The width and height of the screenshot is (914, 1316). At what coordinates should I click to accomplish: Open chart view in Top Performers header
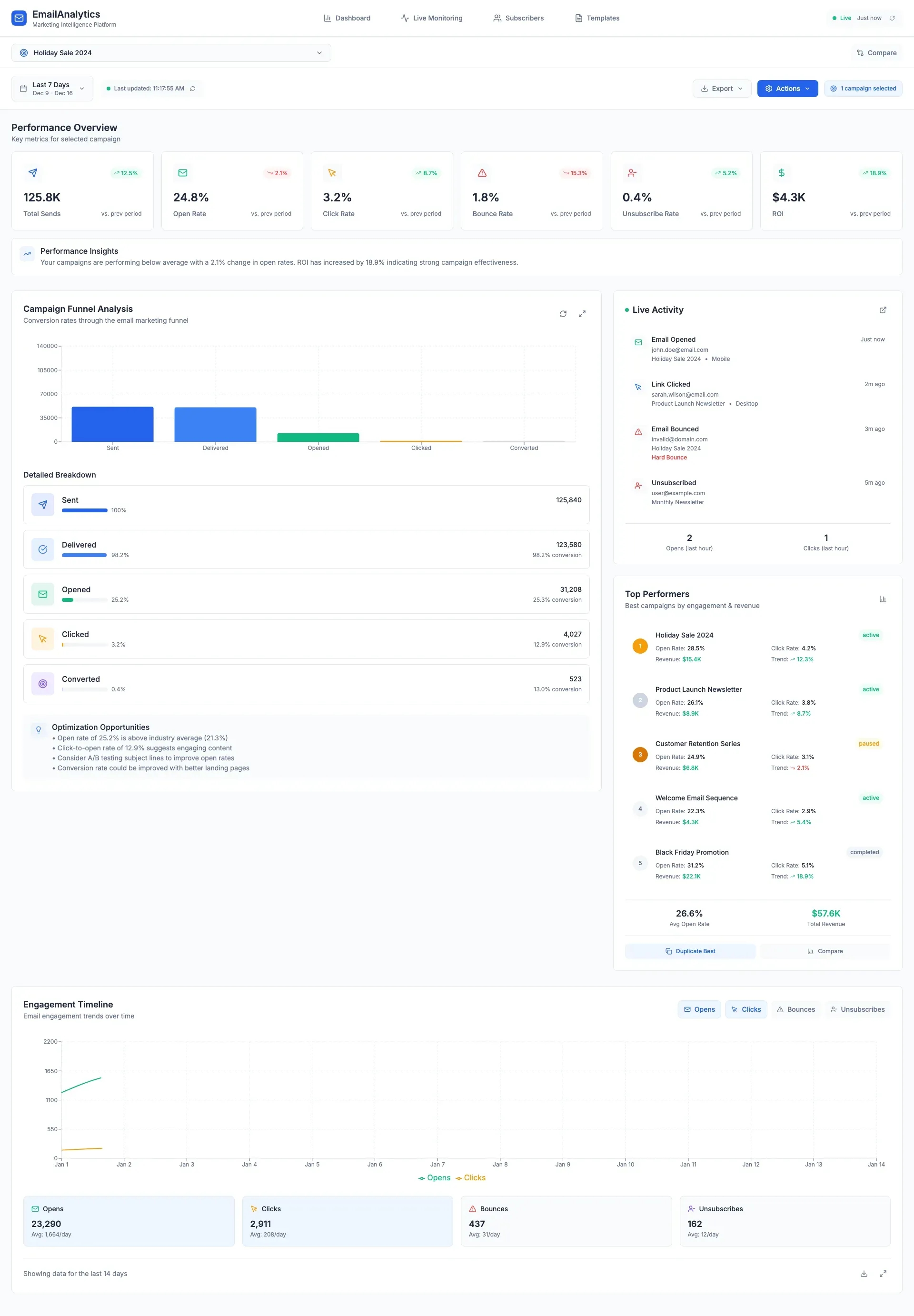click(883, 598)
